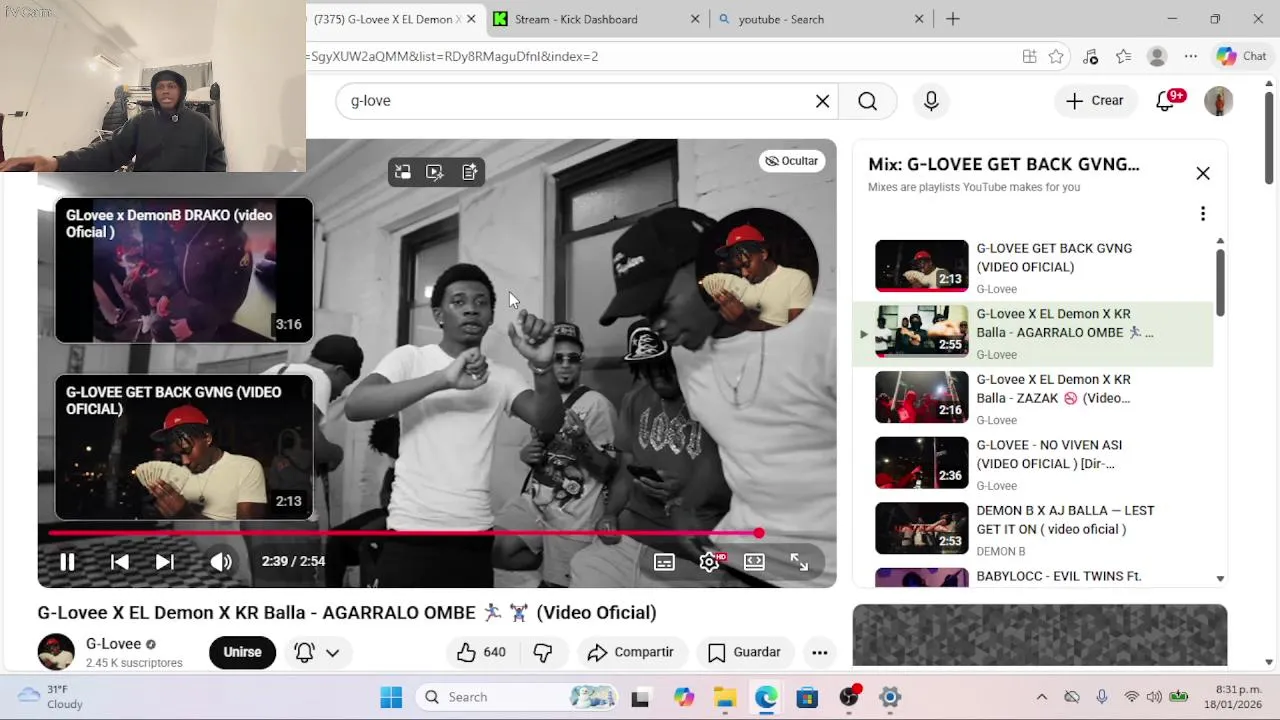Viewport: 1280px width, 720px height.
Task: Switch to the G-Lovee X EL Demon browser tab
Action: pyautogui.click(x=390, y=19)
